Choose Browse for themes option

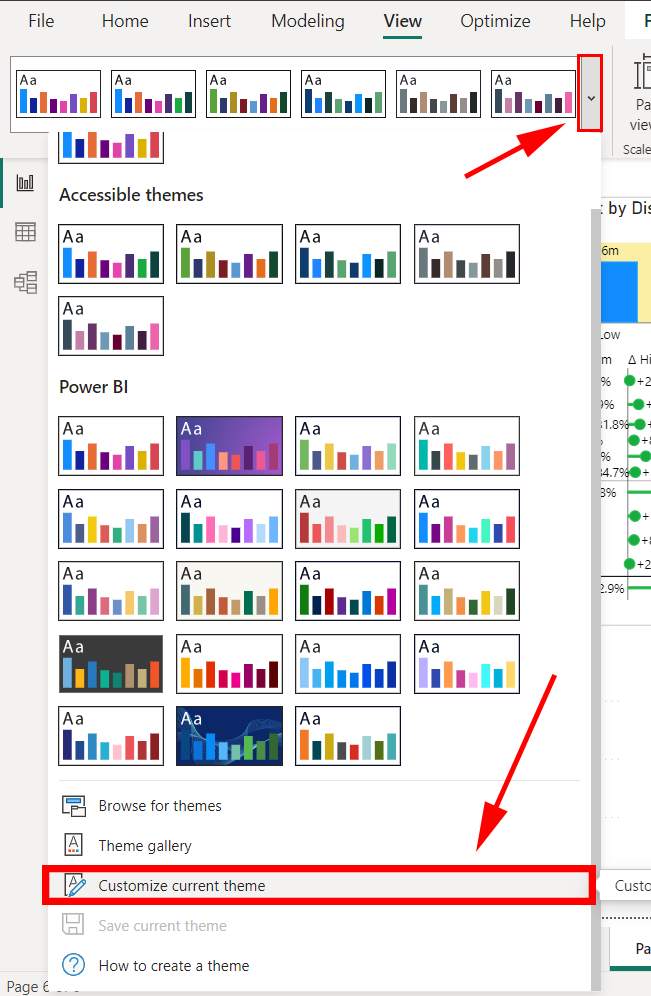tap(160, 806)
